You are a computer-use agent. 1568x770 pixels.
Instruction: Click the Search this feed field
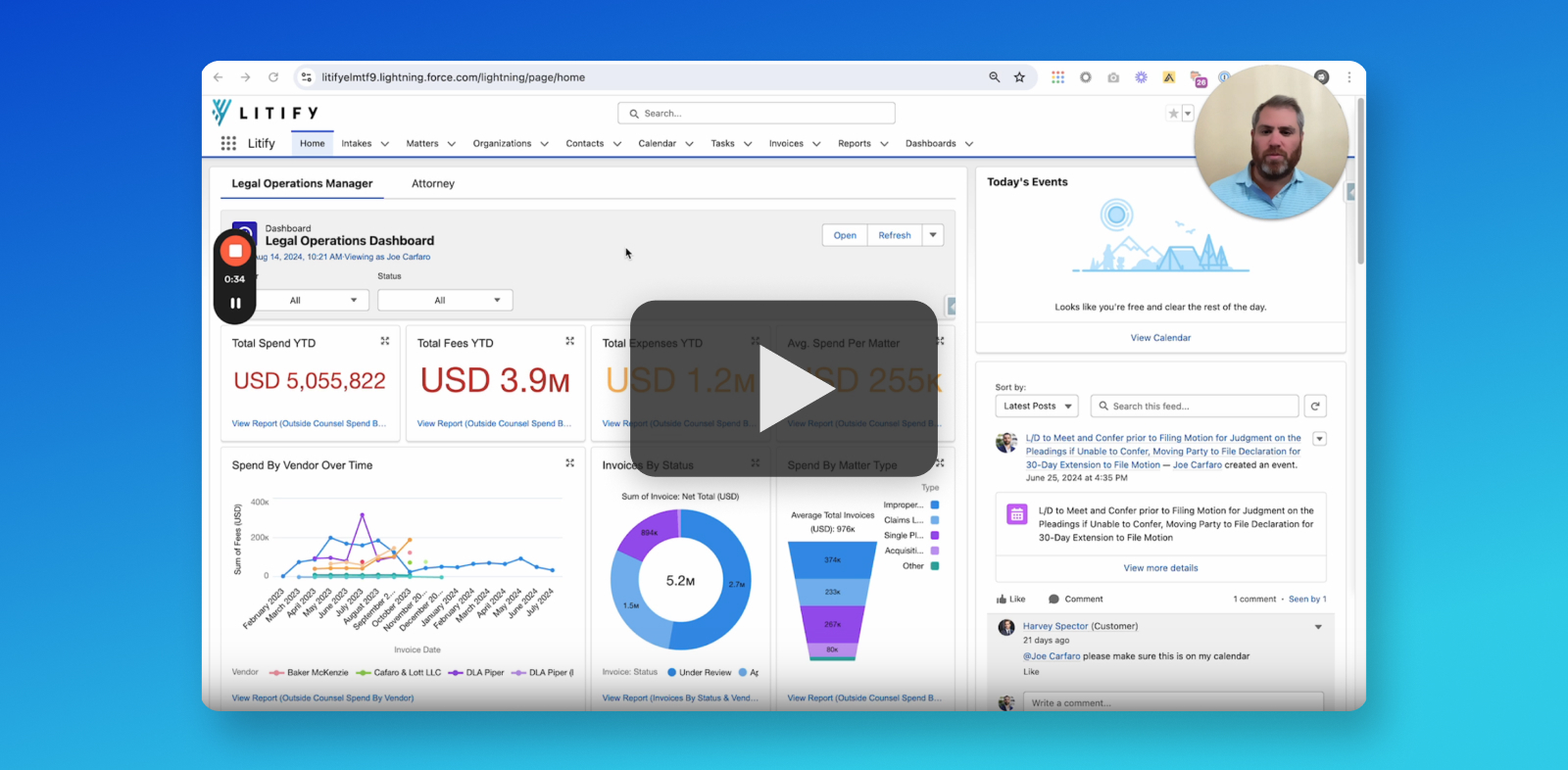(x=1194, y=406)
